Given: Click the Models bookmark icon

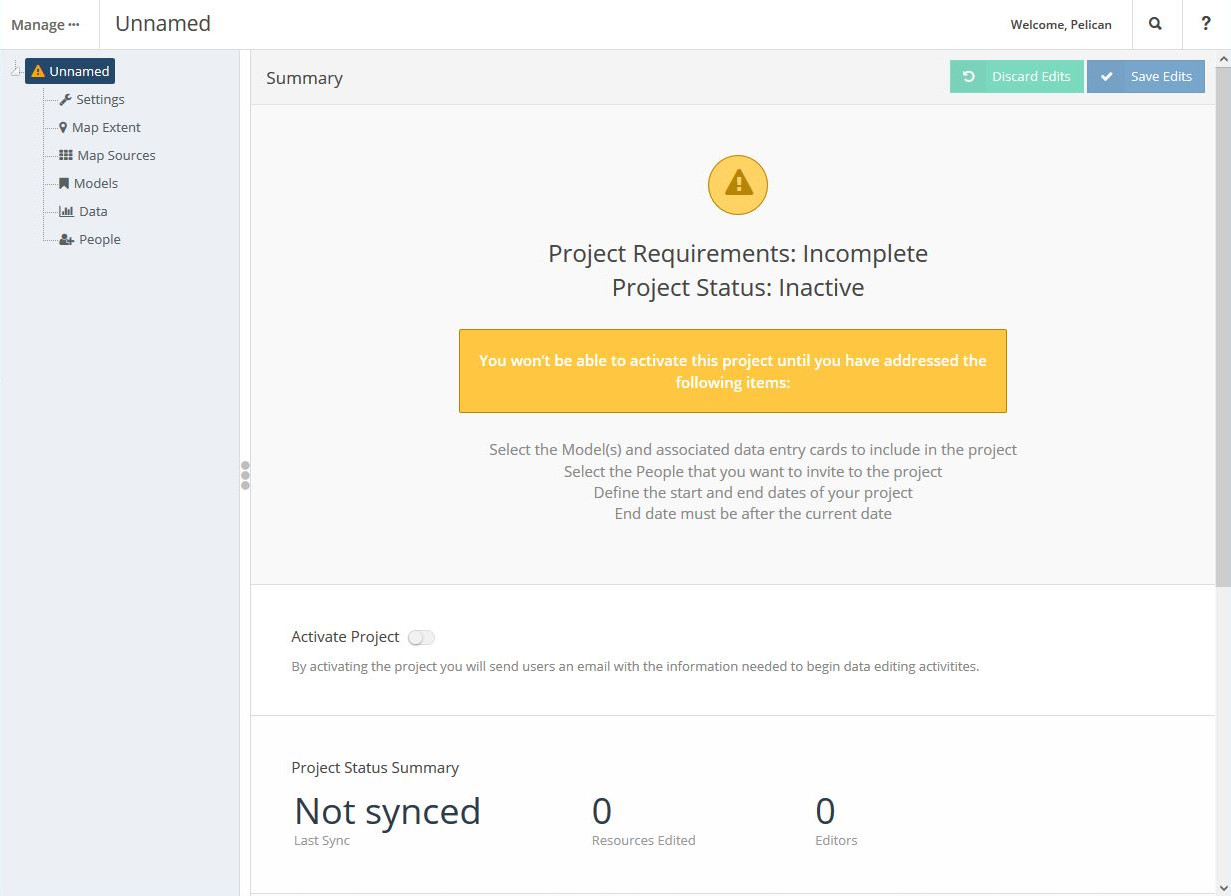Looking at the screenshot, I should click(x=64, y=183).
